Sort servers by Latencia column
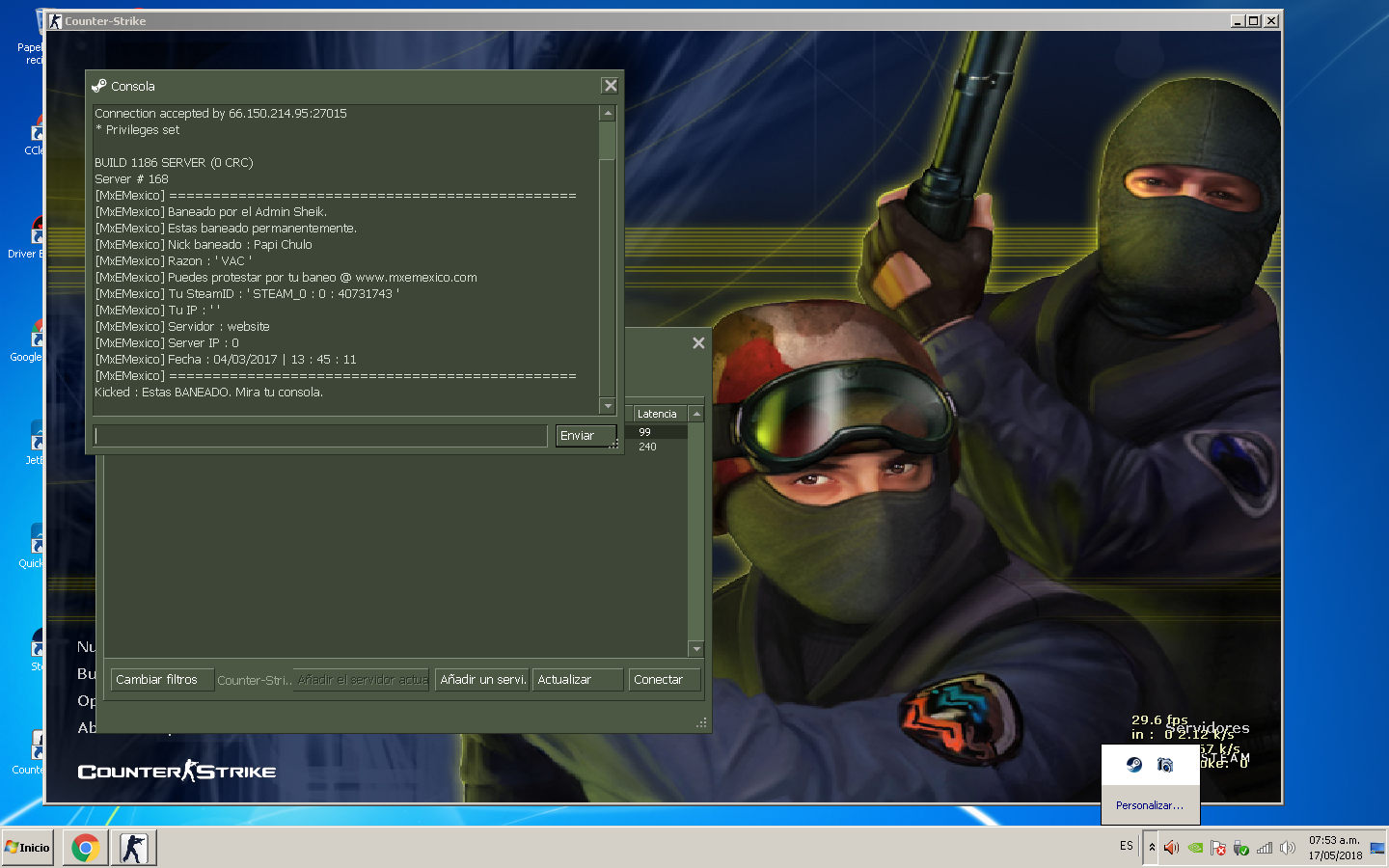 [660, 414]
